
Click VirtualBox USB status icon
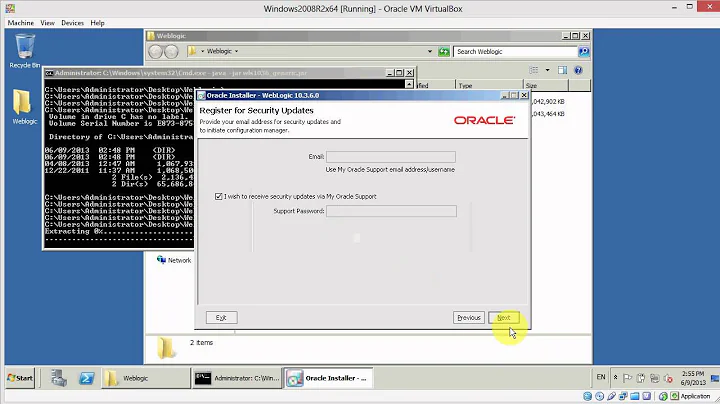coord(611,396)
